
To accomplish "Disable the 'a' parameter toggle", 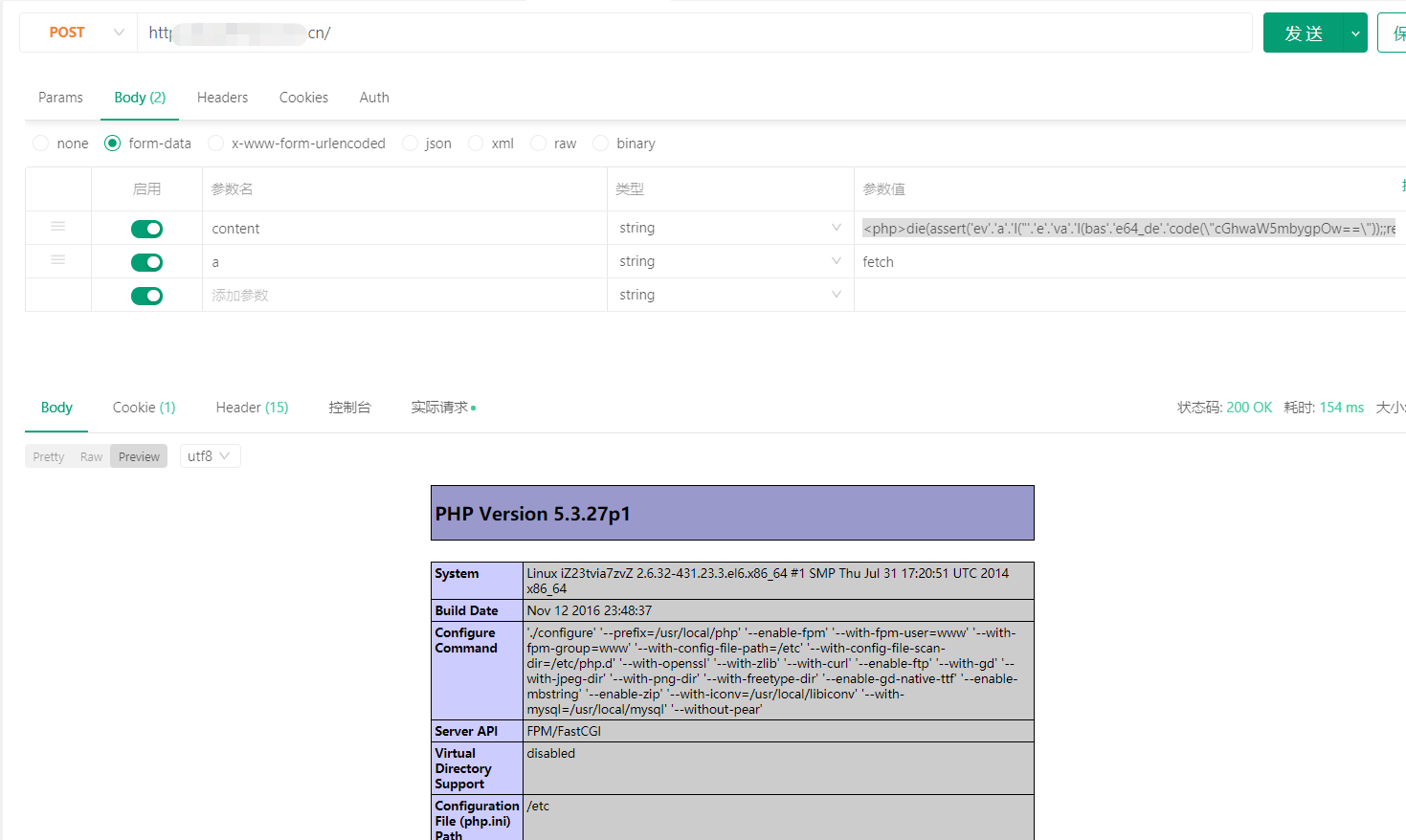I will pos(146,262).
